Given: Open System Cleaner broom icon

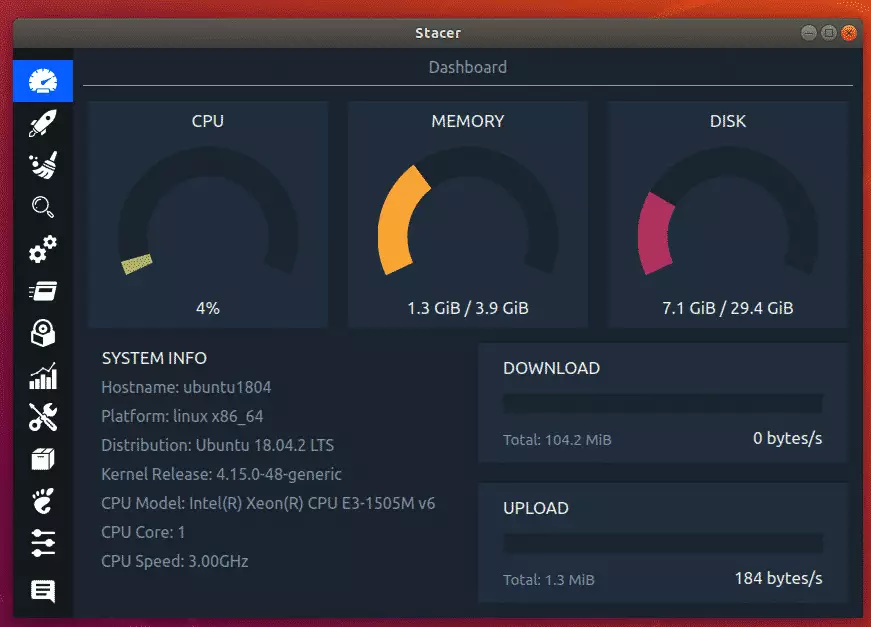Looking at the screenshot, I should point(43,165).
